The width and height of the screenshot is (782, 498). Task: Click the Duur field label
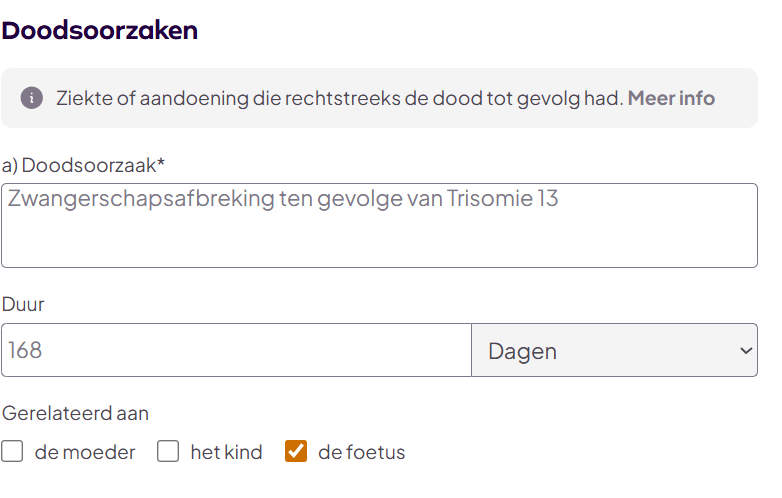[23, 304]
